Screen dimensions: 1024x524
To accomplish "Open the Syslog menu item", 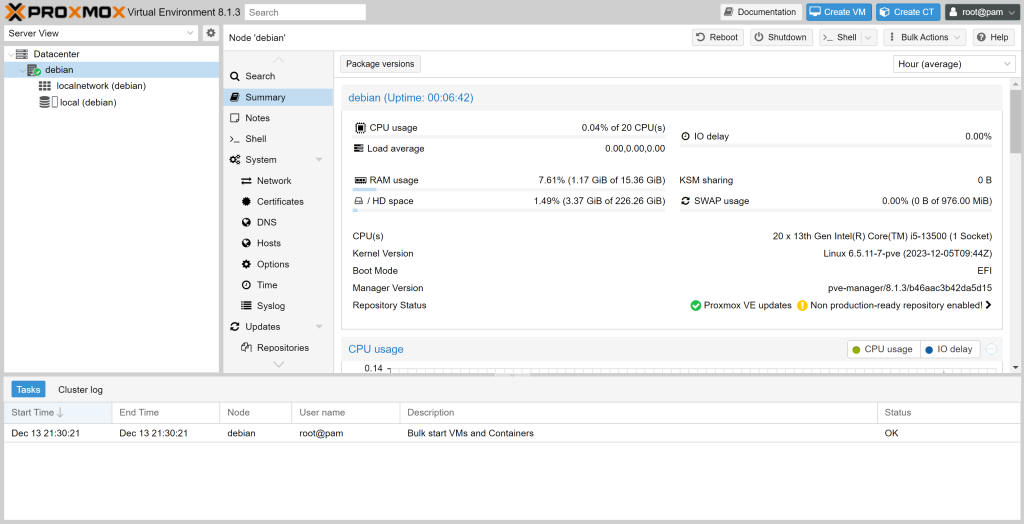I will [278, 305].
